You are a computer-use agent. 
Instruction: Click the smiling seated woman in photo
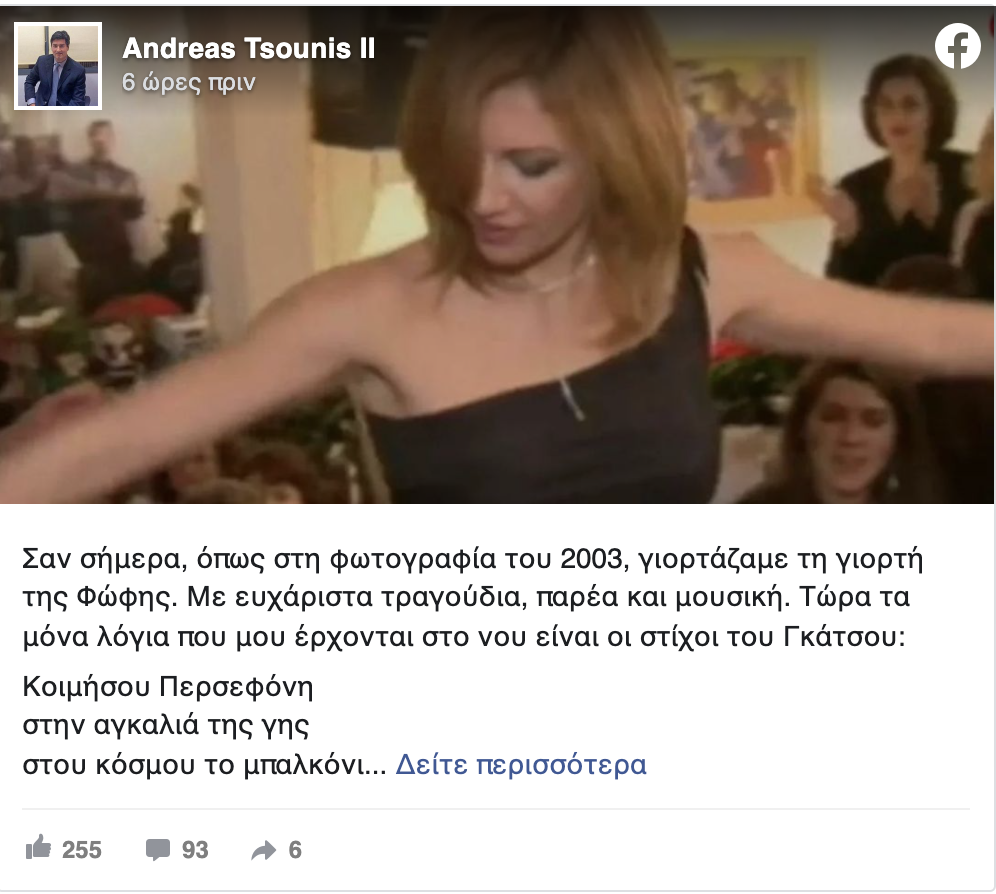coord(845,432)
